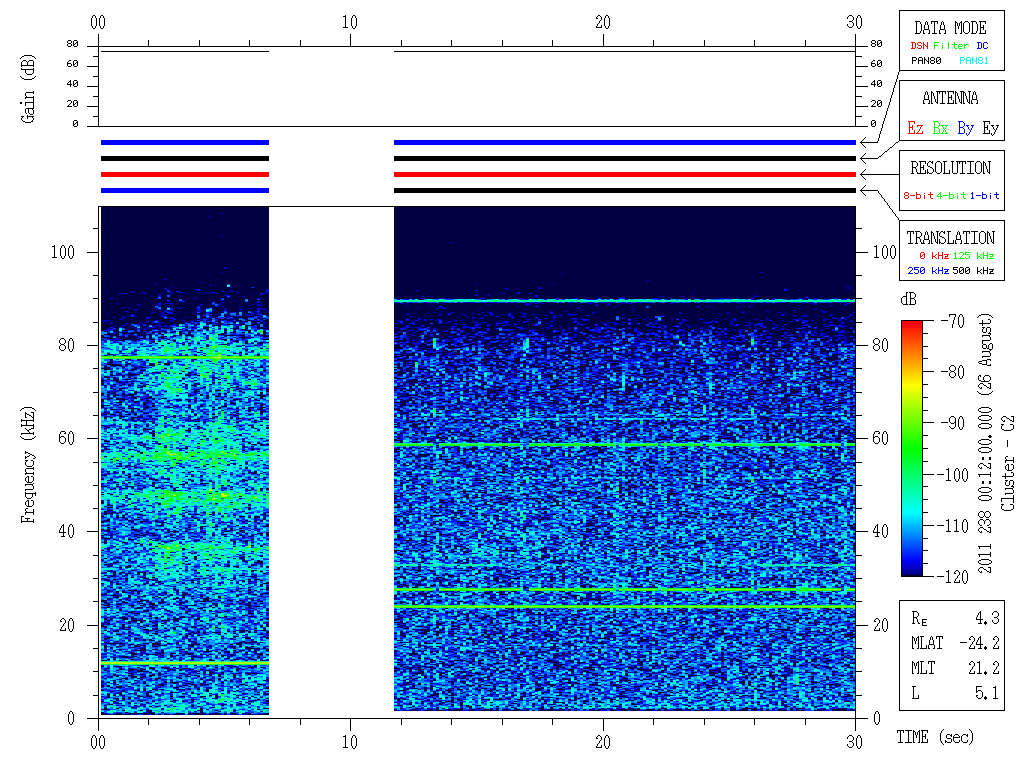1024x768 pixels.
Task: Select the blue DC data mode label
Action: tap(982, 46)
